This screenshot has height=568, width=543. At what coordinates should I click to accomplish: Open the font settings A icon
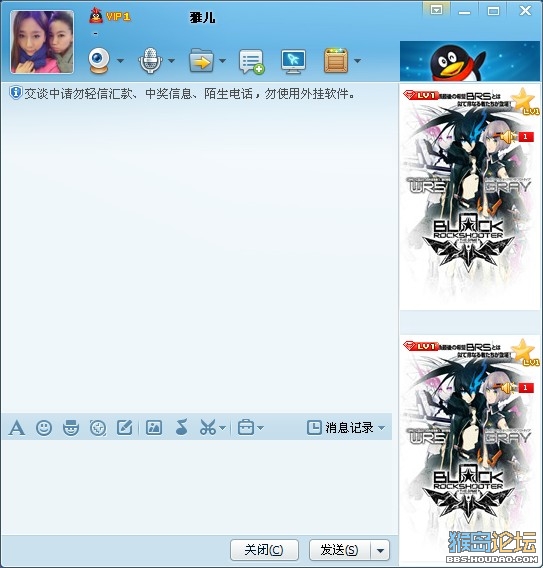coord(17,428)
